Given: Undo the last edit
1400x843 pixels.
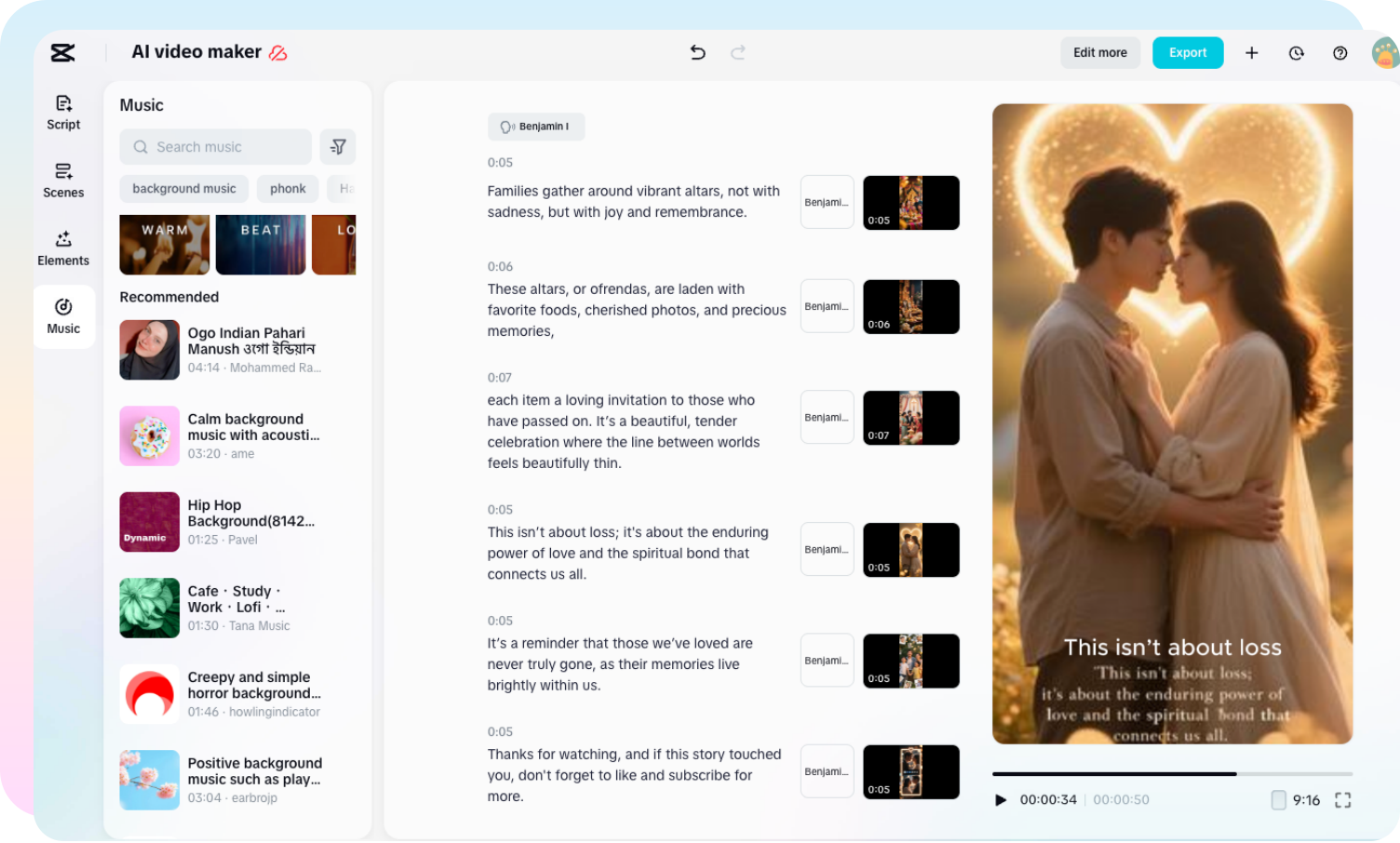Looking at the screenshot, I should [x=697, y=53].
